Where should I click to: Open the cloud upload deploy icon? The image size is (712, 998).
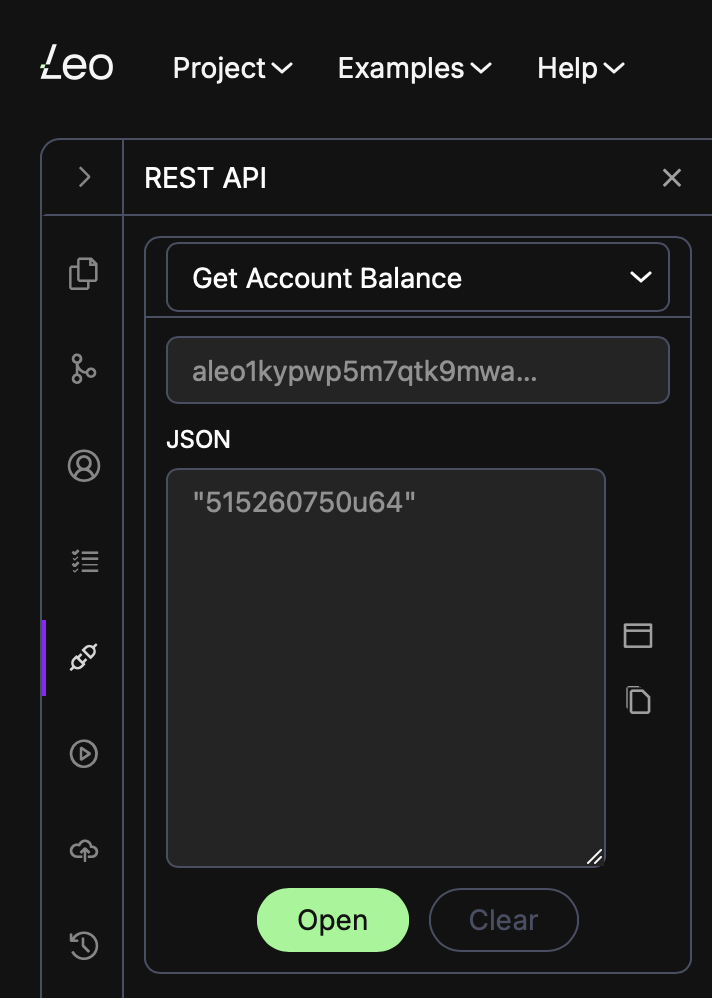[84, 850]
